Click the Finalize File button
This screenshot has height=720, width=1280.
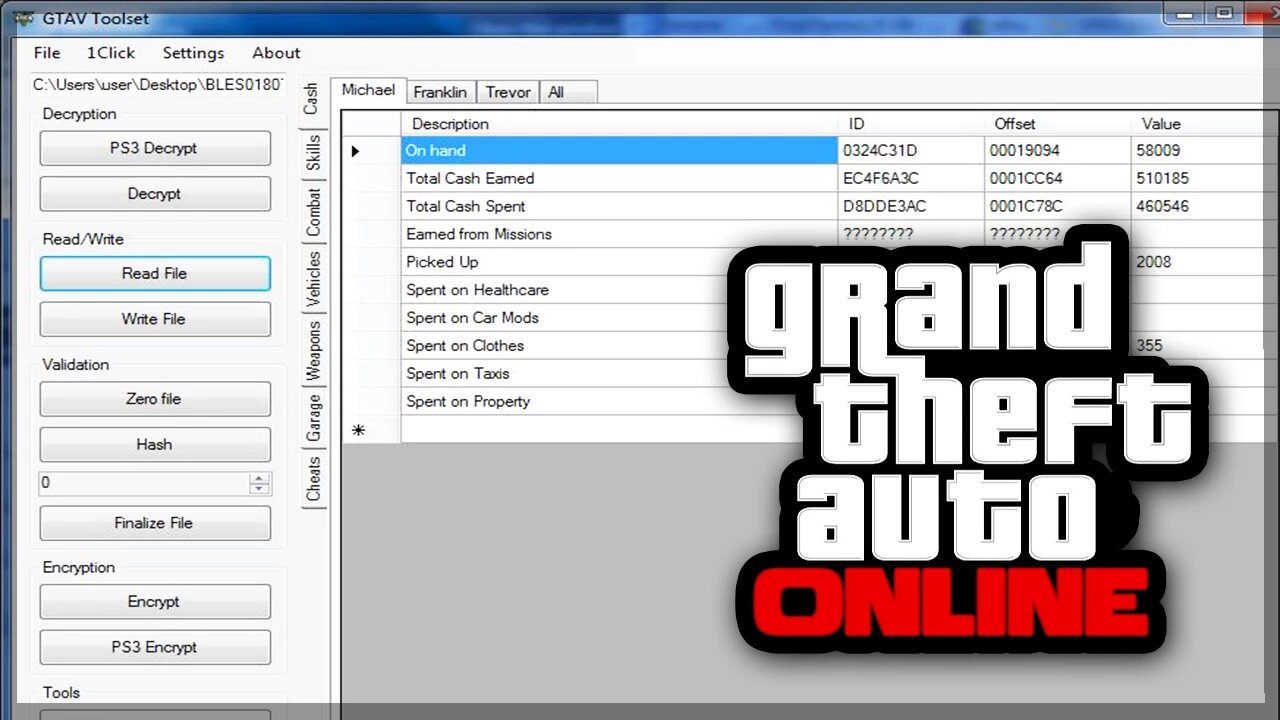click(155, 523)
